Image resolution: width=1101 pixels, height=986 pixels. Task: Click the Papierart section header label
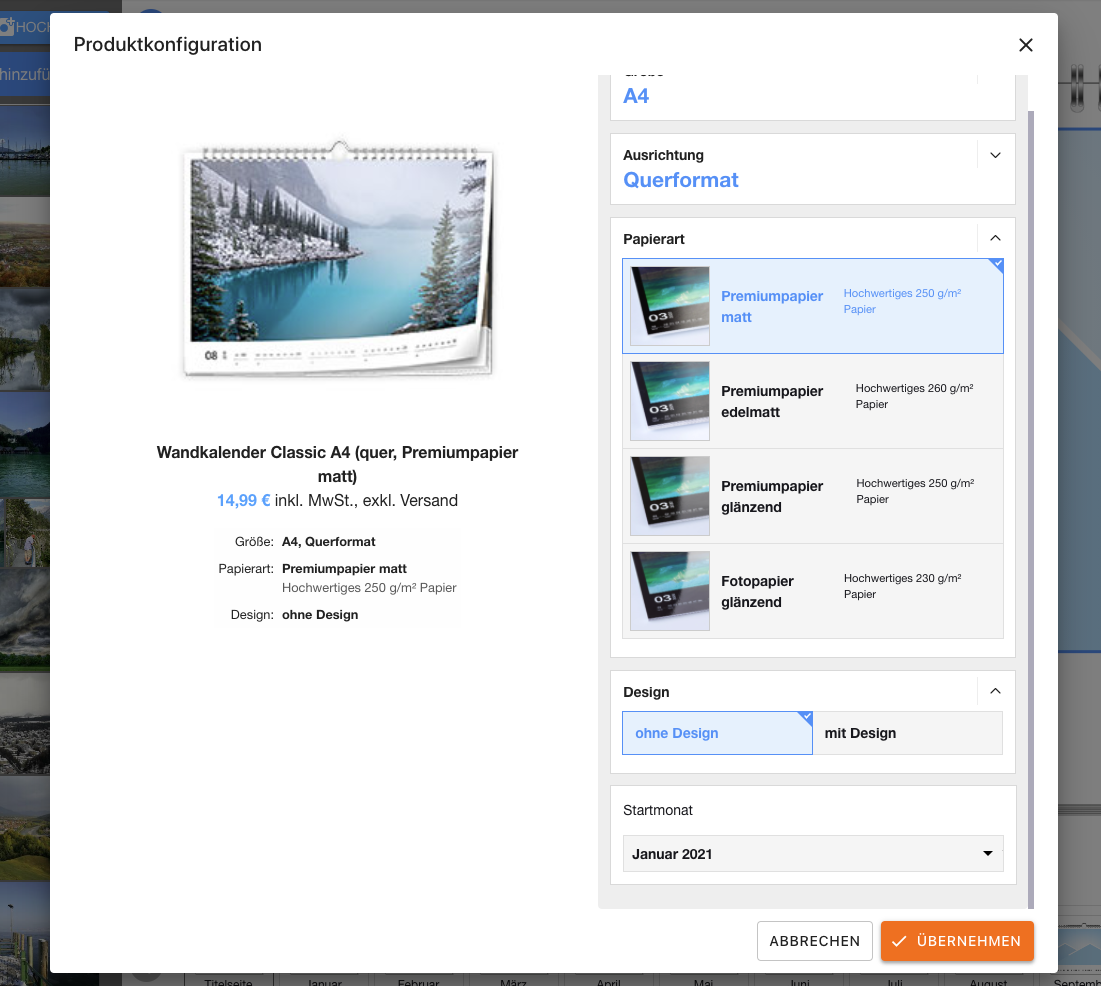pos(654,239)
